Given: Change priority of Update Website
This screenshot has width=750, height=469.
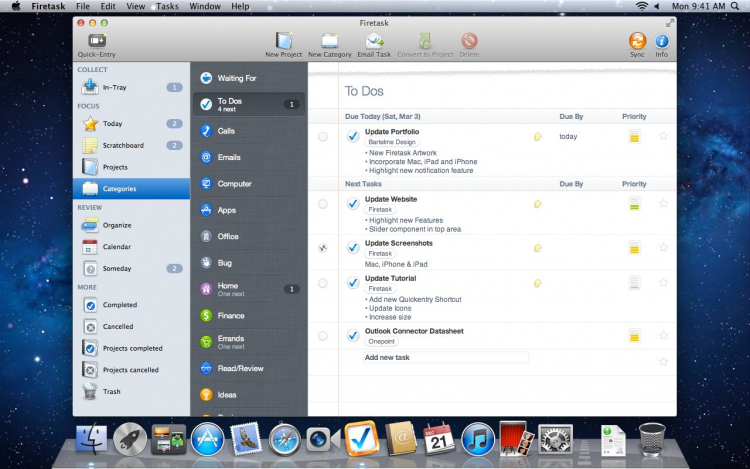Looking at the screenshot, I should tap(634, 204).
